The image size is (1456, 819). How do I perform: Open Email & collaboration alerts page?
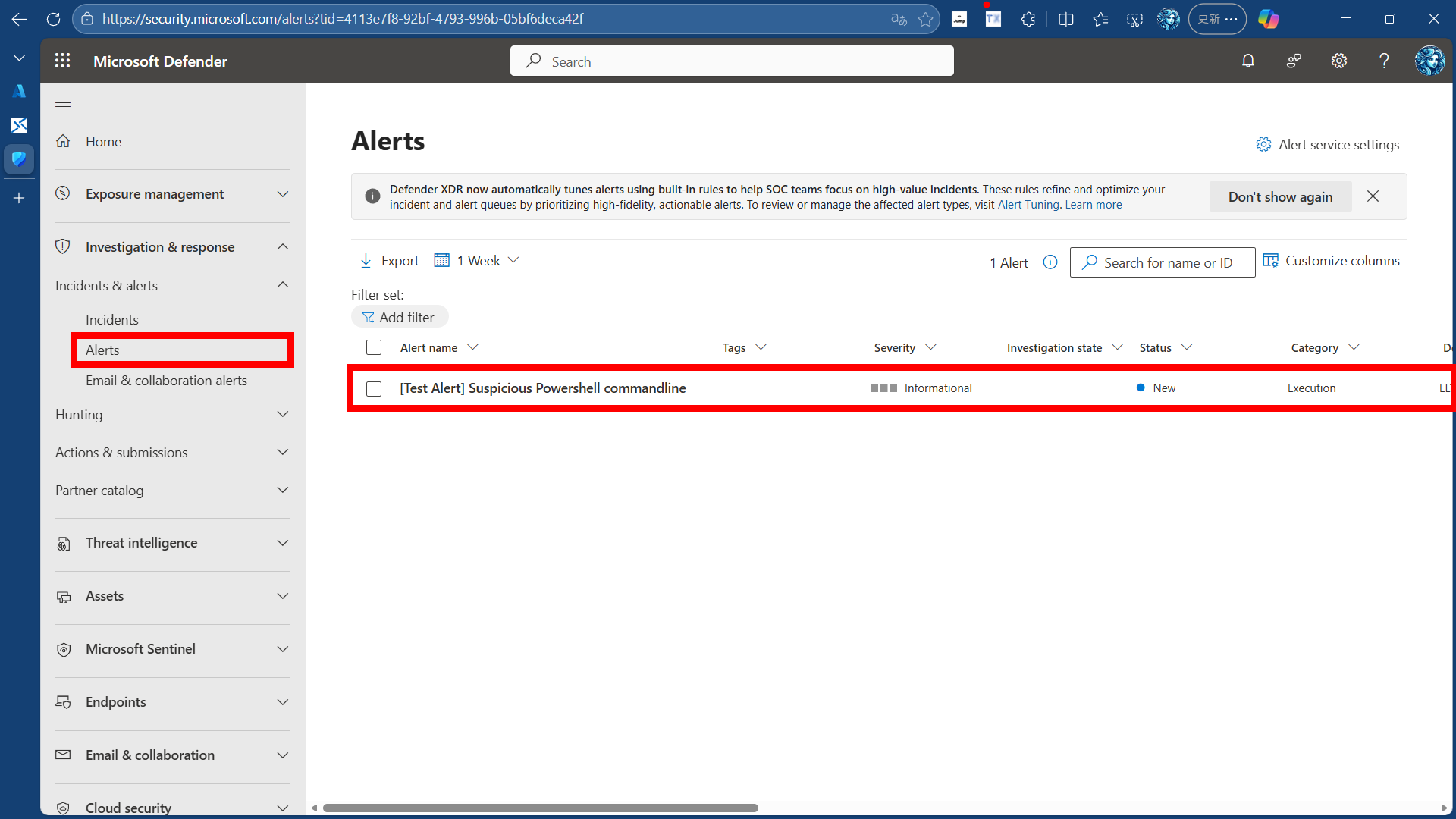pos(166,381)
